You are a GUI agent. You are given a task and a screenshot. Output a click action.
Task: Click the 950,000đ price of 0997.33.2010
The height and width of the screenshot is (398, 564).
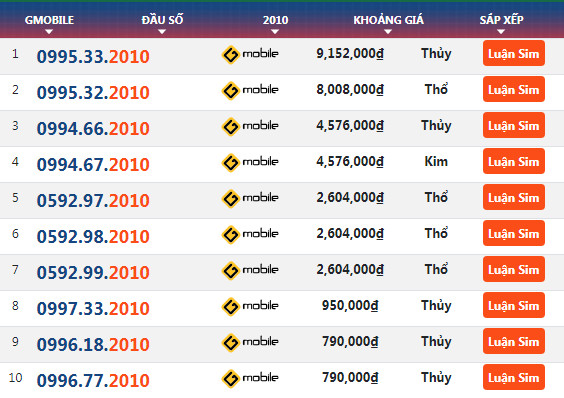tap(350, 306)
